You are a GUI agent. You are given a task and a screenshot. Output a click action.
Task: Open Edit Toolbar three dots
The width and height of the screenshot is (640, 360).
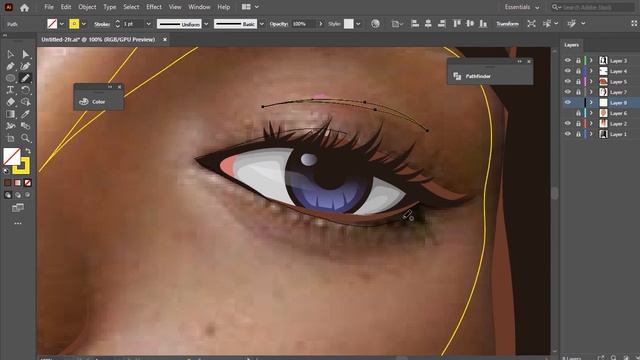(18, 223)
